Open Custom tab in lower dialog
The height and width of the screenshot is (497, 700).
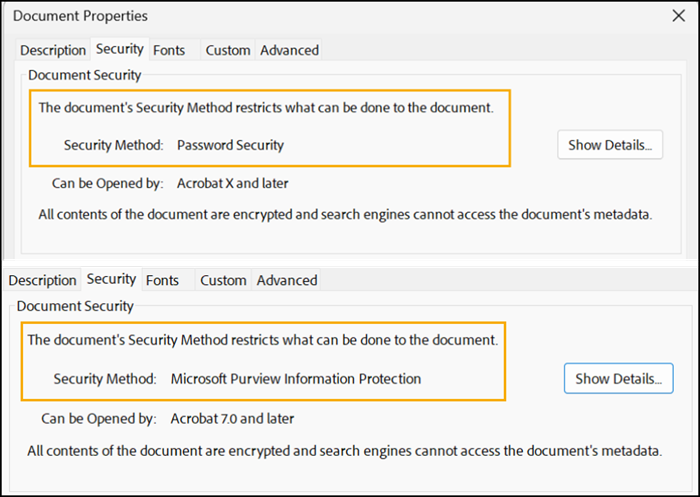(x=223, y=280)
